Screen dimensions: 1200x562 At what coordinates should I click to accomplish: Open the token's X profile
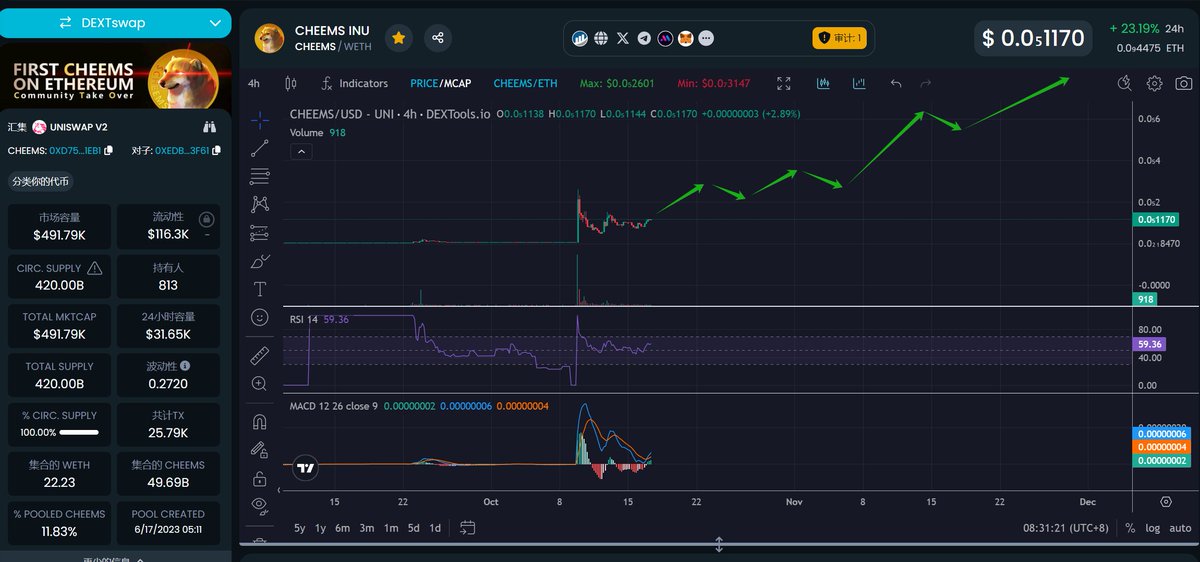[x=623, y=38]
